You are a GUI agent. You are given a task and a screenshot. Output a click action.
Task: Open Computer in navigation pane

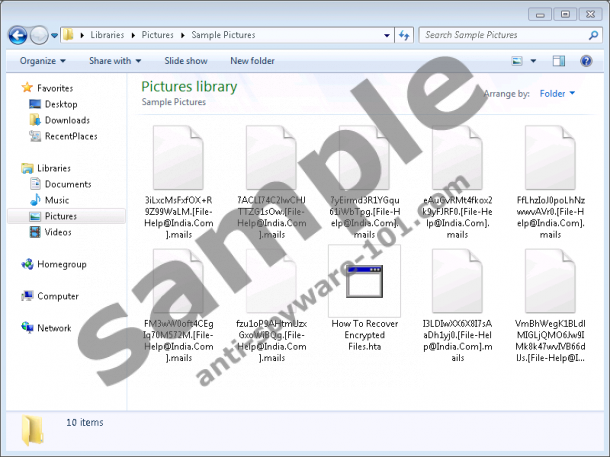click(x=58, y=296)
